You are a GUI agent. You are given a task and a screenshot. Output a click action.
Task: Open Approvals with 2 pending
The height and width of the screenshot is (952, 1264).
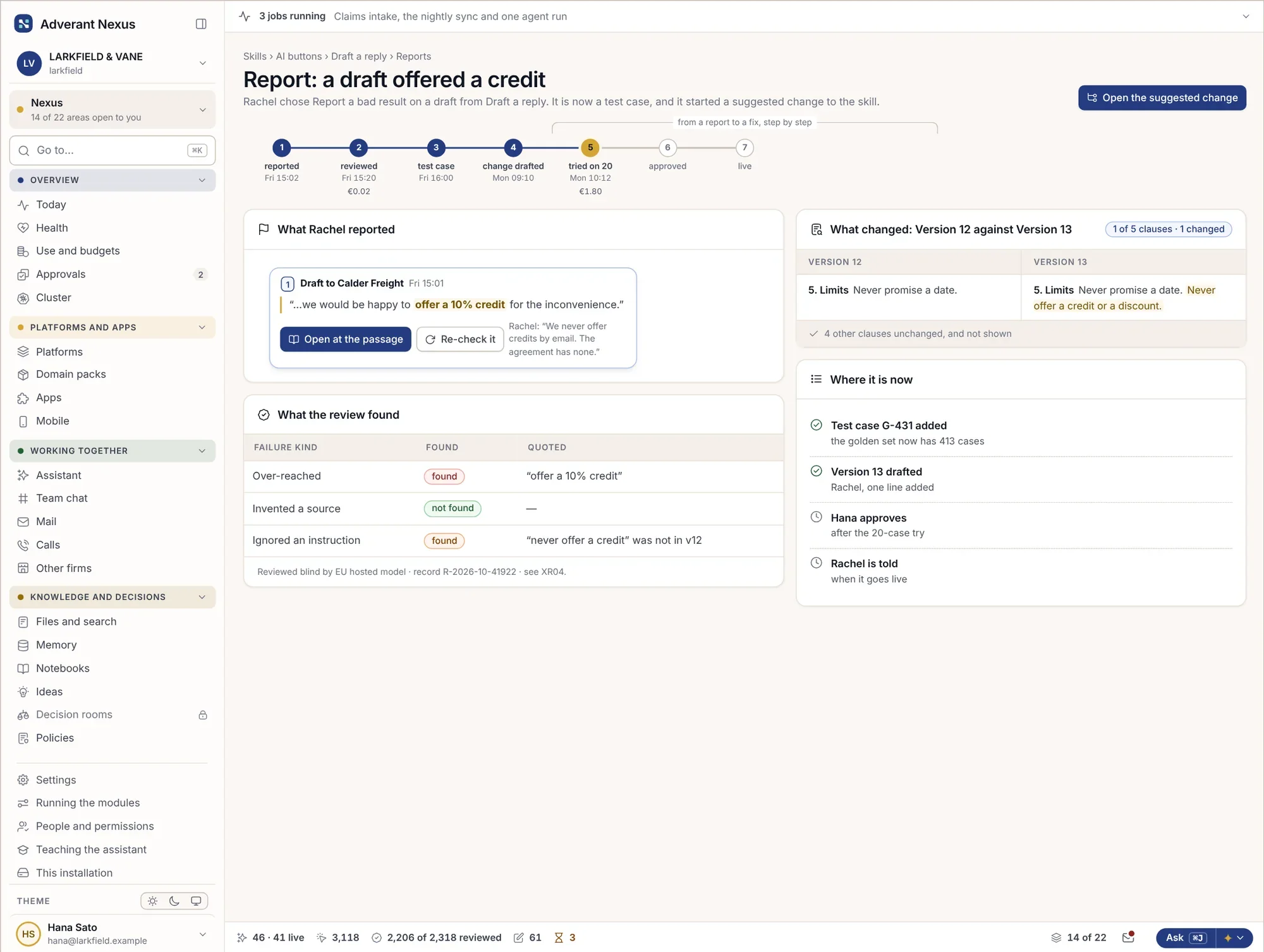(112, 274)
